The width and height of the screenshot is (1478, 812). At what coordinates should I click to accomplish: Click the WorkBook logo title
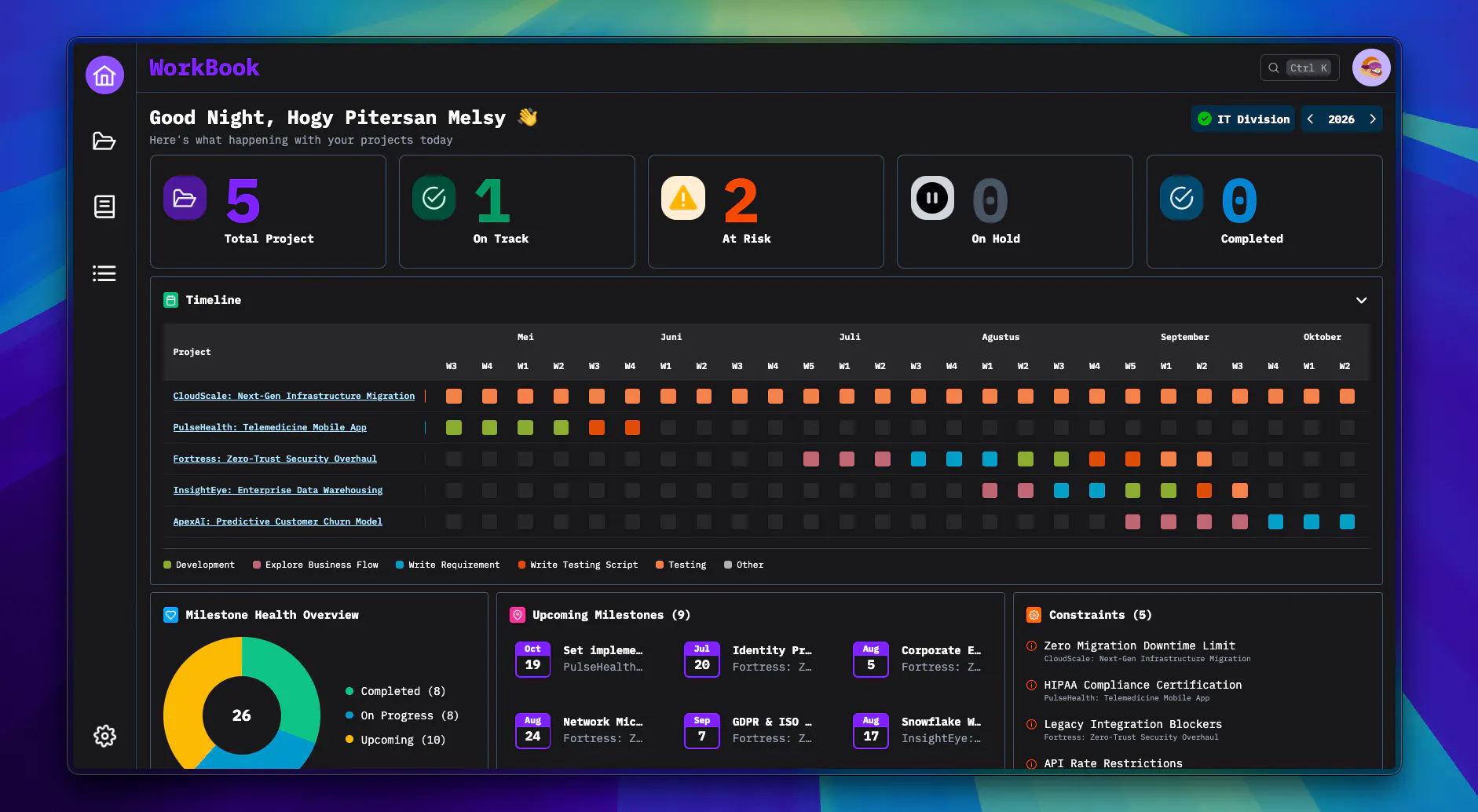[204, 68]
